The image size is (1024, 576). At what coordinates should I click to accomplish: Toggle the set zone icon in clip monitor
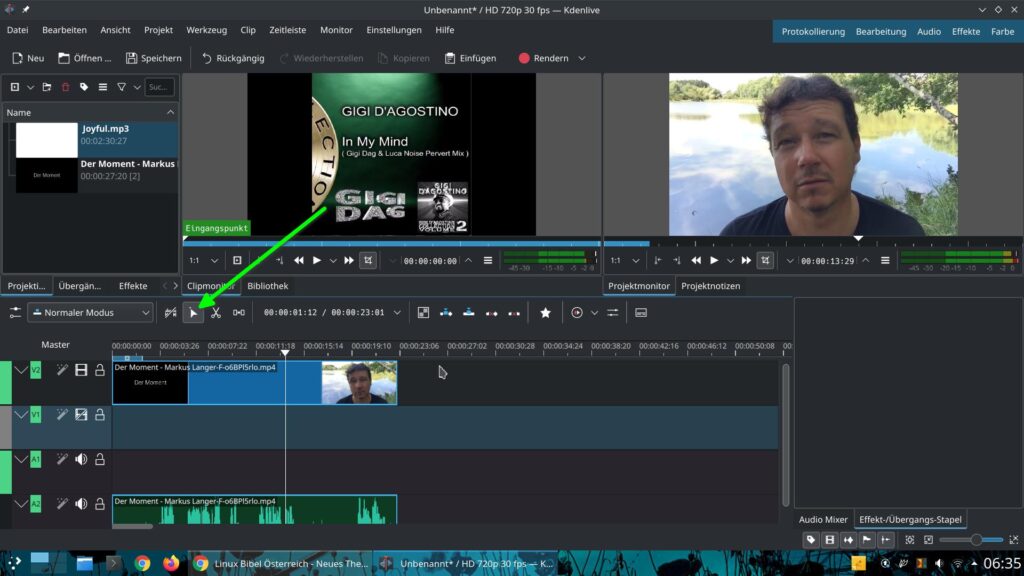[237, 261]
